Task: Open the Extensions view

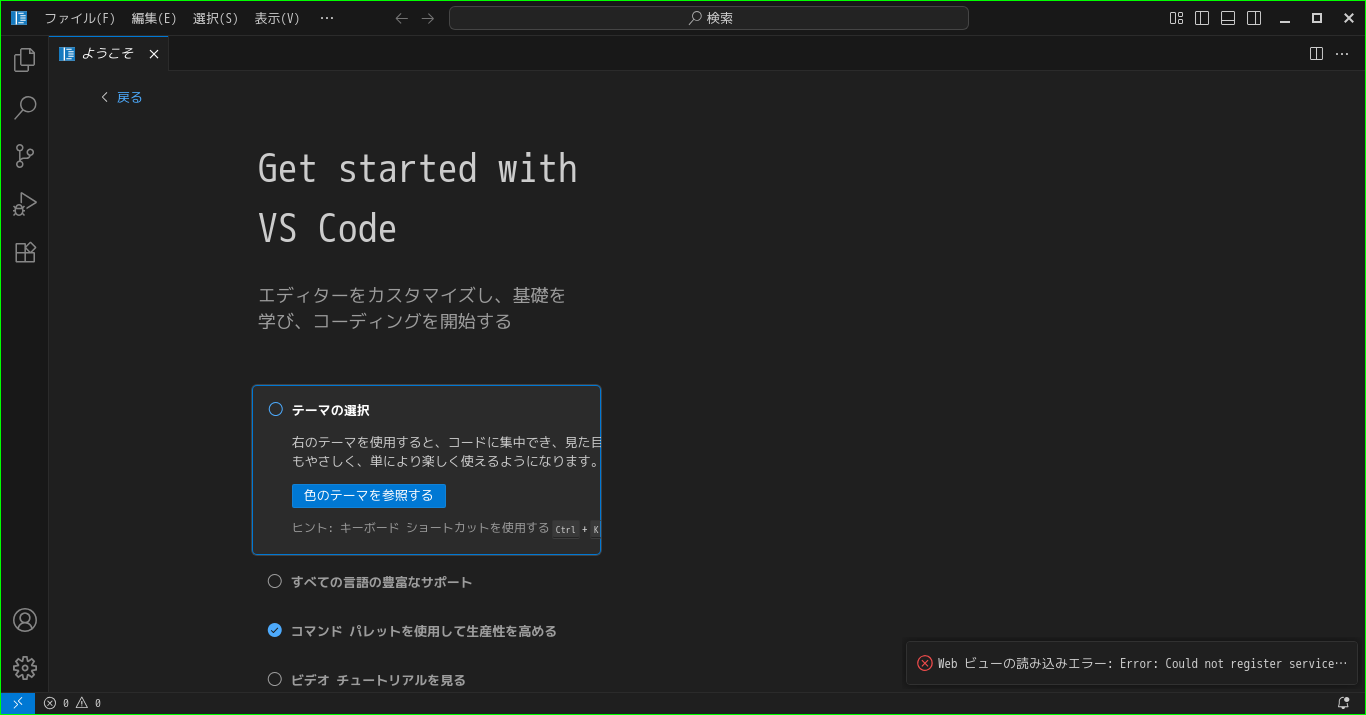Action: [25, 252]
